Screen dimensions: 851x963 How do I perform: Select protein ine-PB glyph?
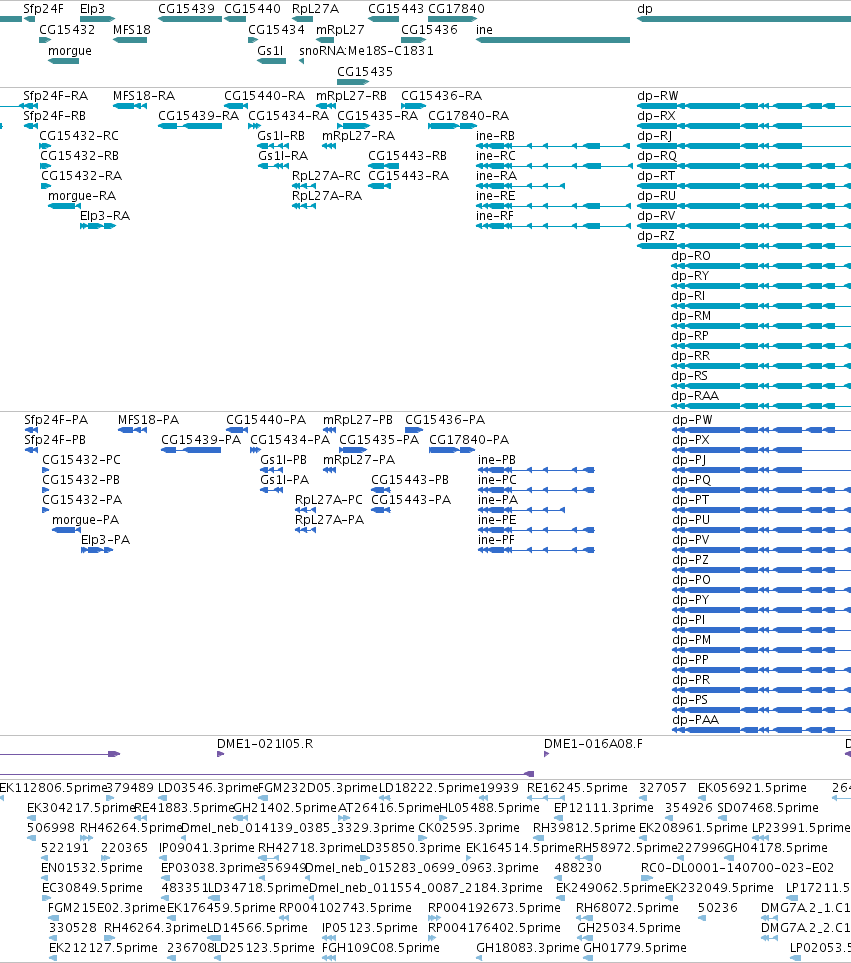pos(536,470)
